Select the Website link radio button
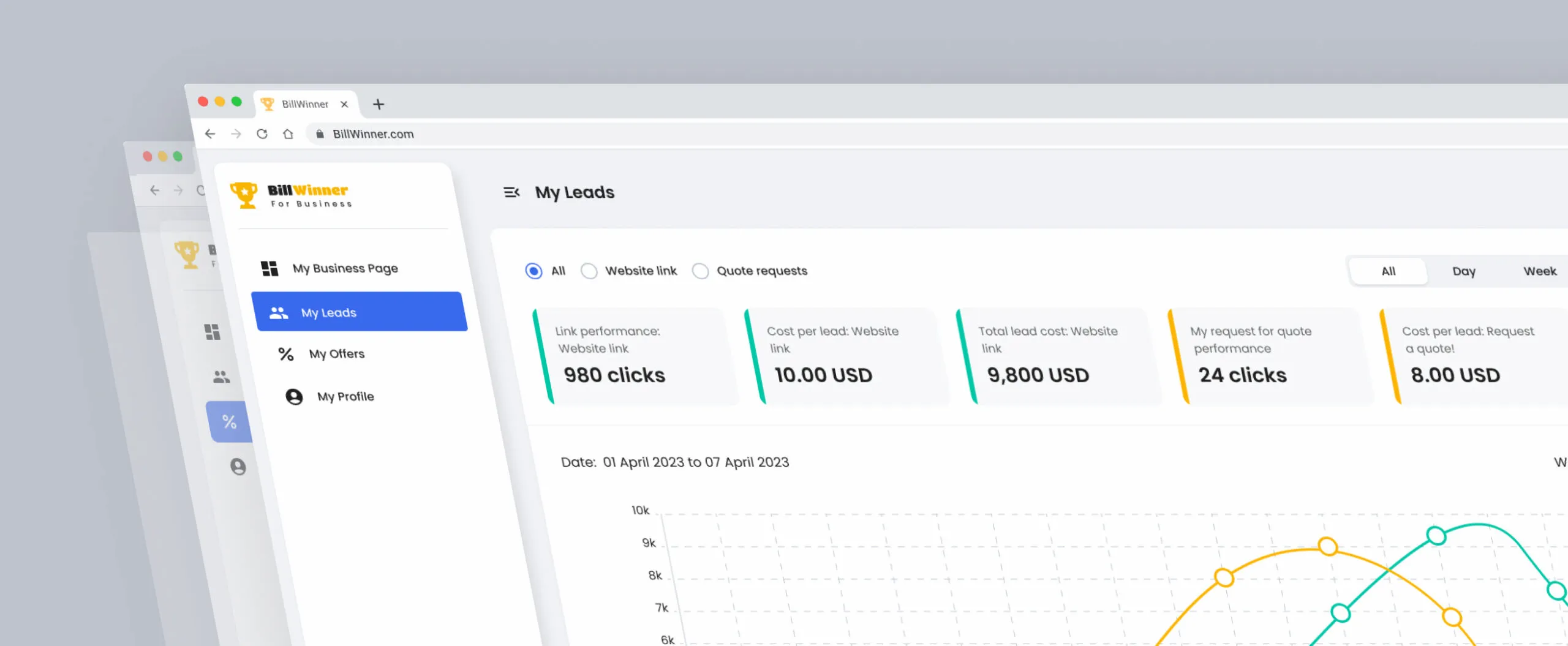 point(589,271)
